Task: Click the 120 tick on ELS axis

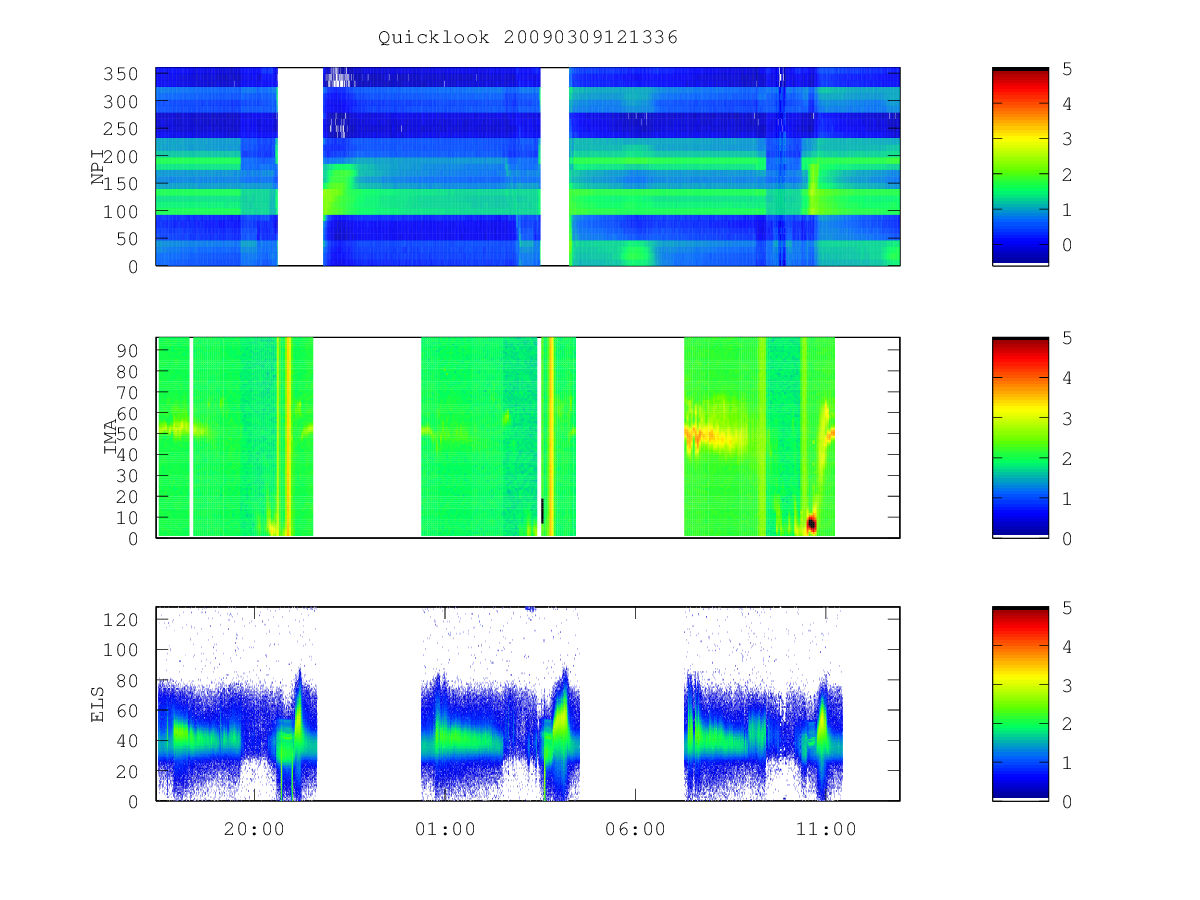Action: click(123, 619)
